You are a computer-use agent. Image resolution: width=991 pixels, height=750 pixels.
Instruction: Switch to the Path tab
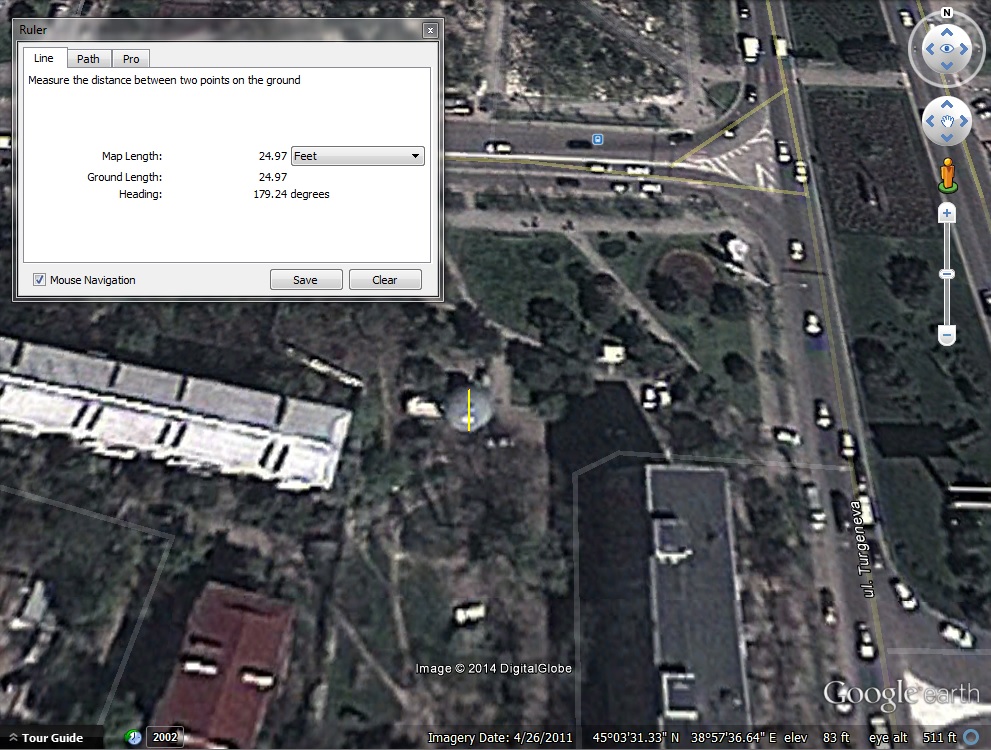(x=88, y=59)
